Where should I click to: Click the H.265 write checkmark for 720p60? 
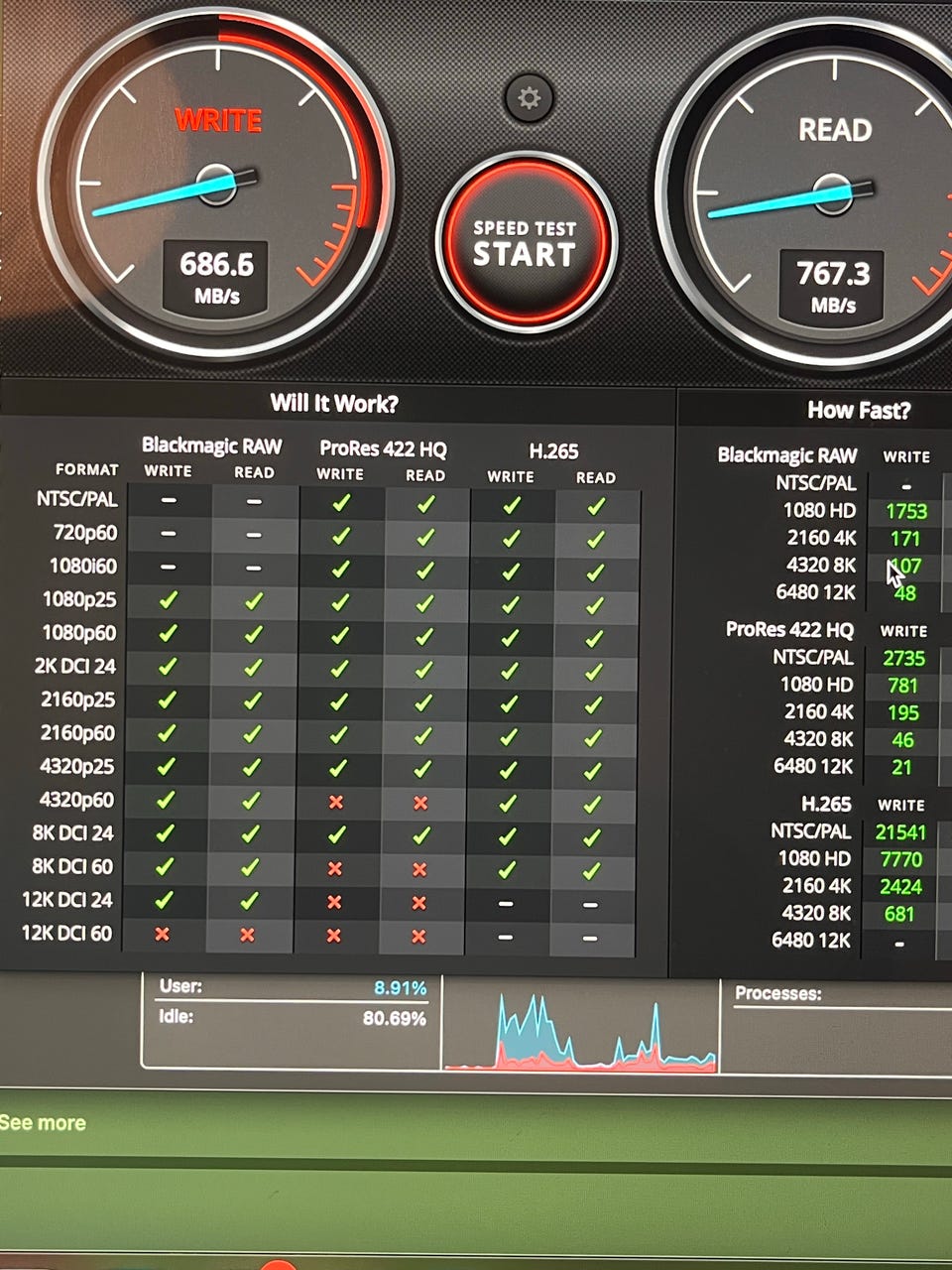(x=511, y=539)
